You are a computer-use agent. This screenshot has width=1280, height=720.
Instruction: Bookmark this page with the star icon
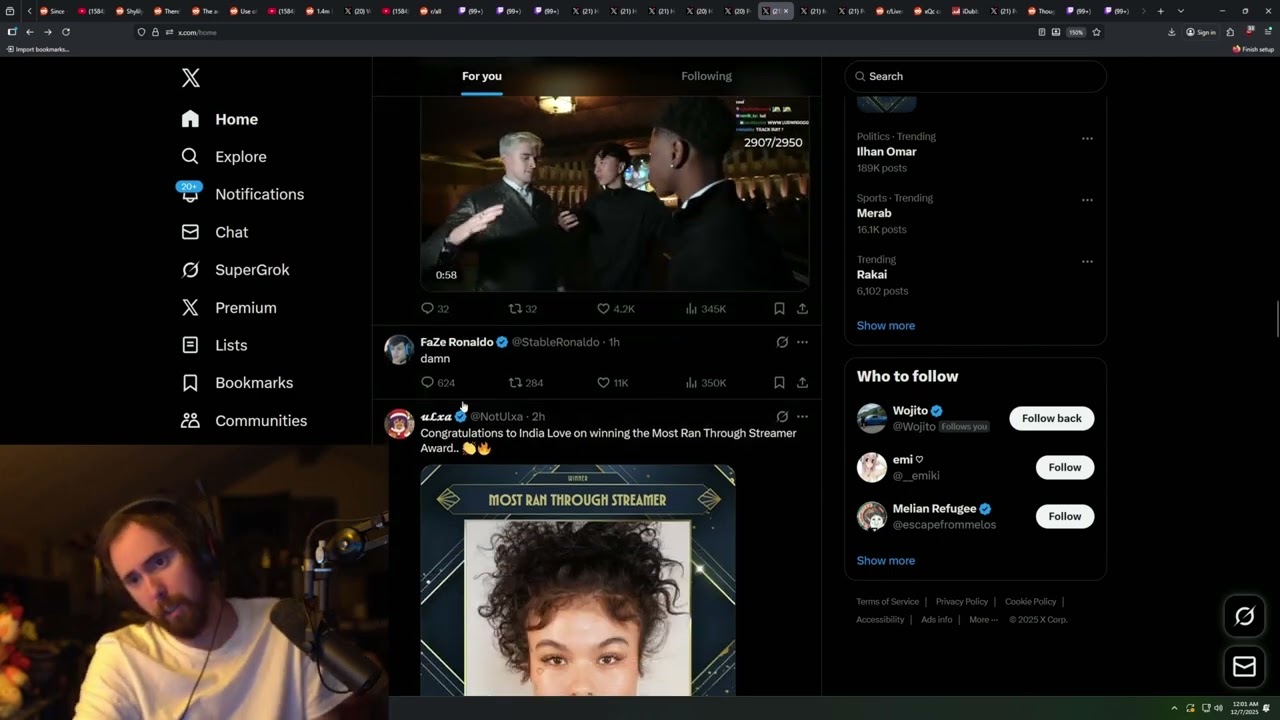pyautogui.click(x=1096, y=32)
